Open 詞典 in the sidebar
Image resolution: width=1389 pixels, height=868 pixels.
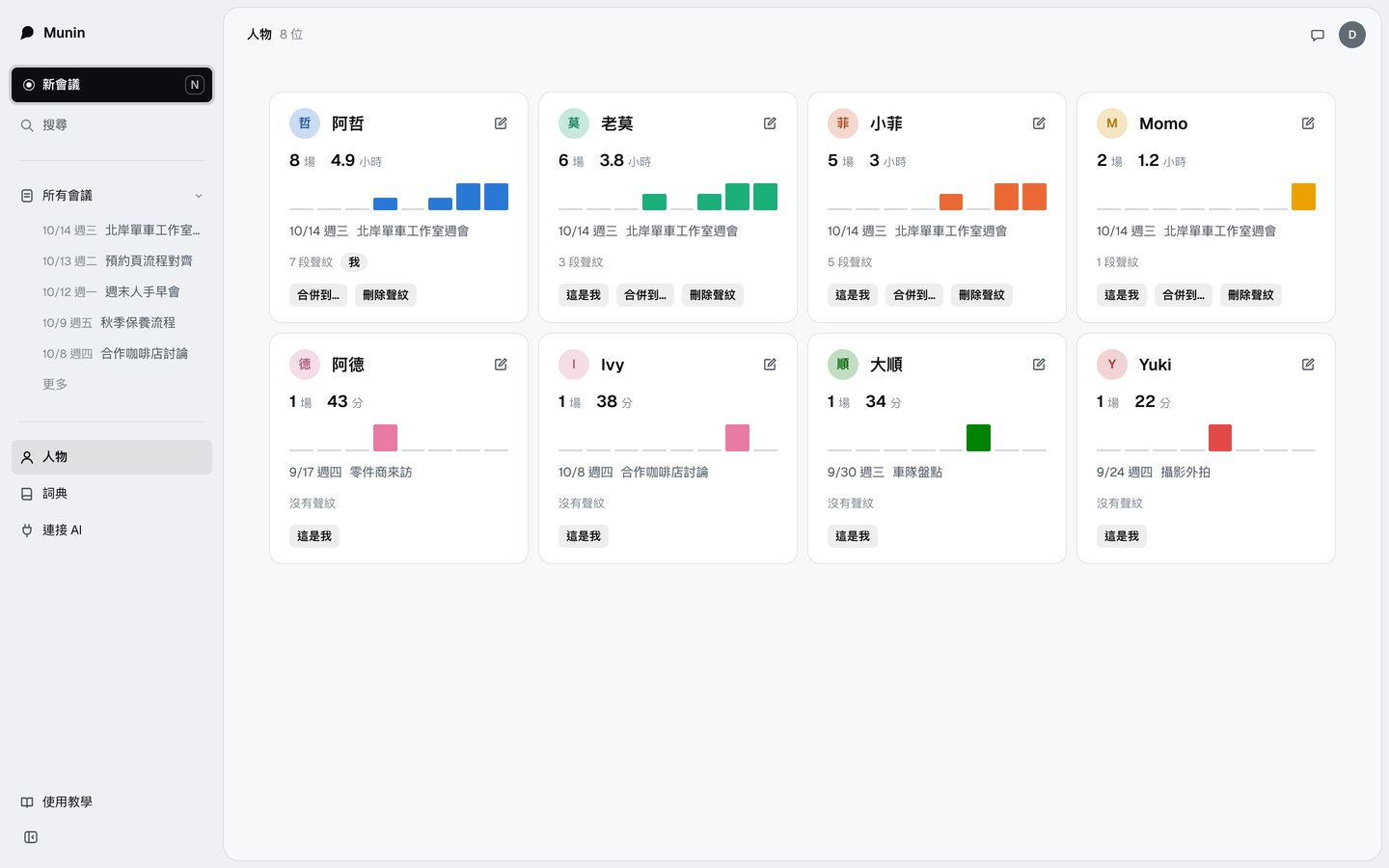(x=112, y=494)
